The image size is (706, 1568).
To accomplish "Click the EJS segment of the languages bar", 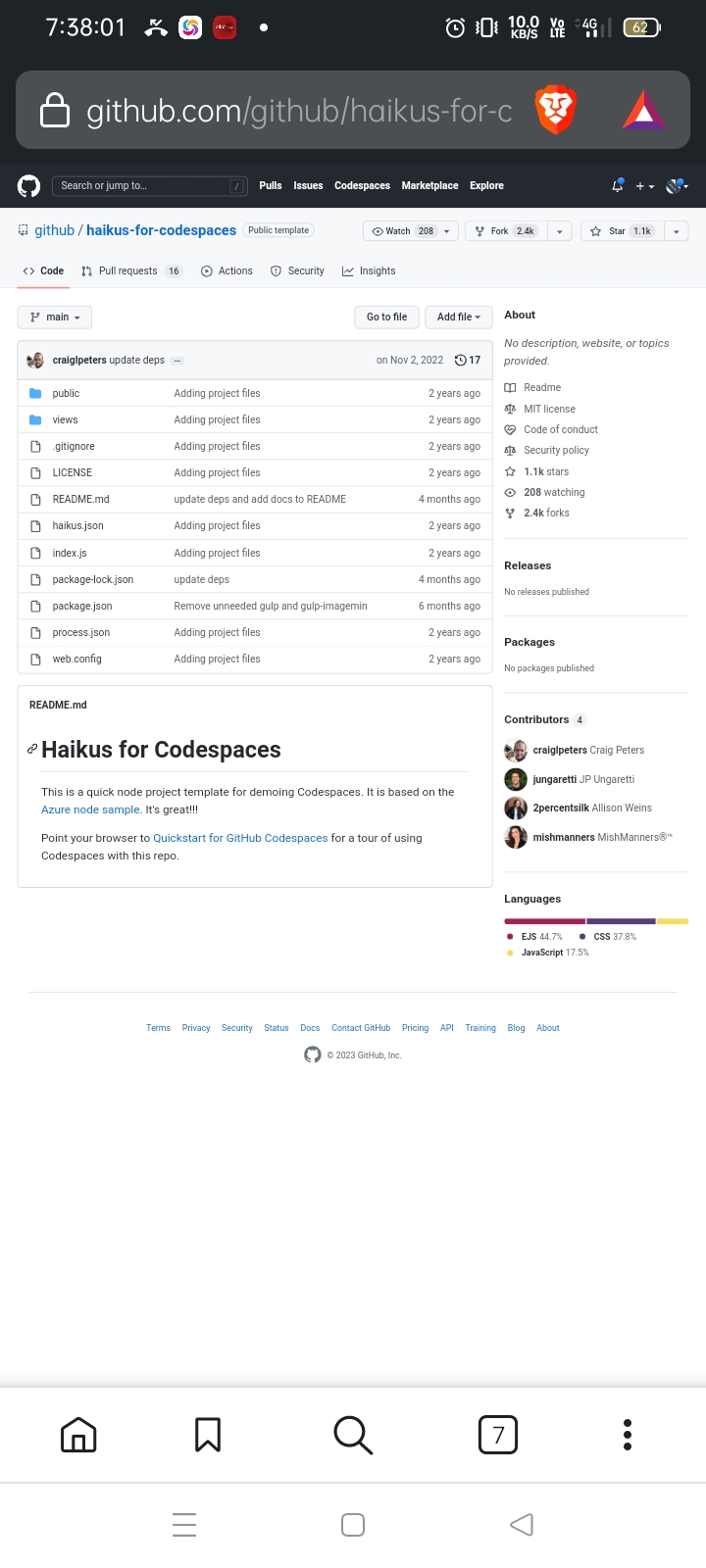I will tap(542, 921).
